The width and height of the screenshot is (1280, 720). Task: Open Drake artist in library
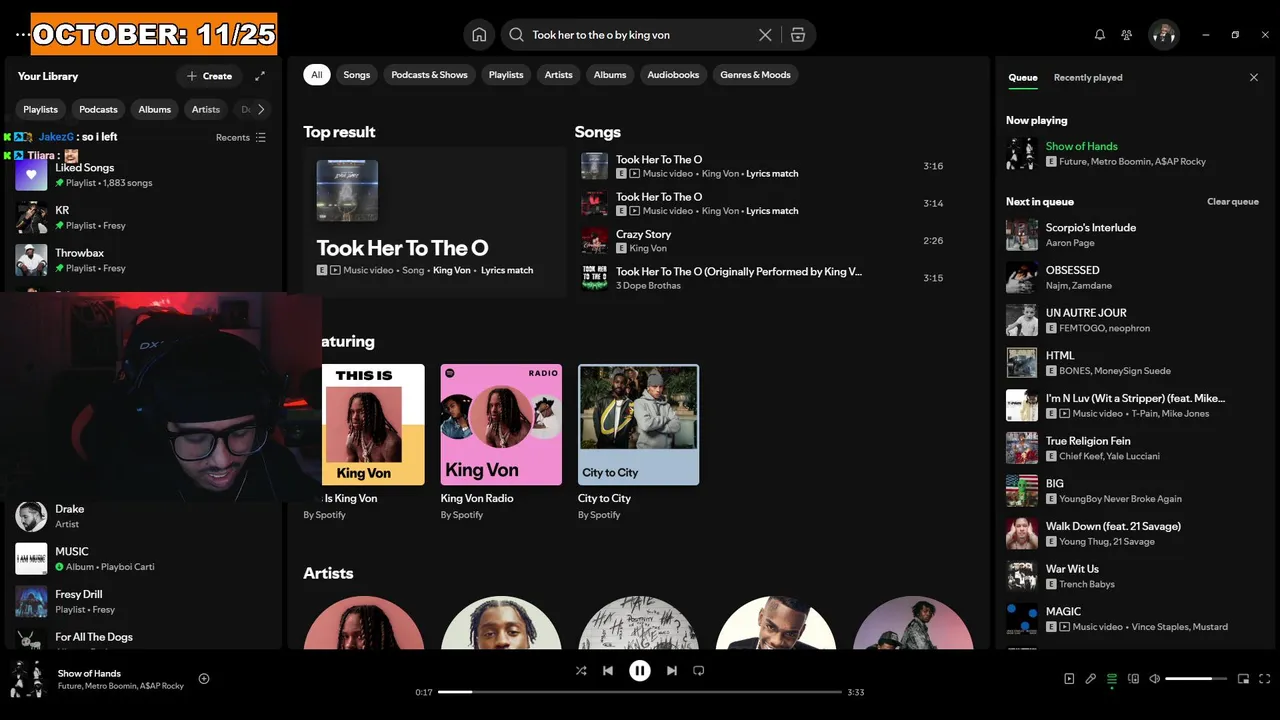coord(143,516)
